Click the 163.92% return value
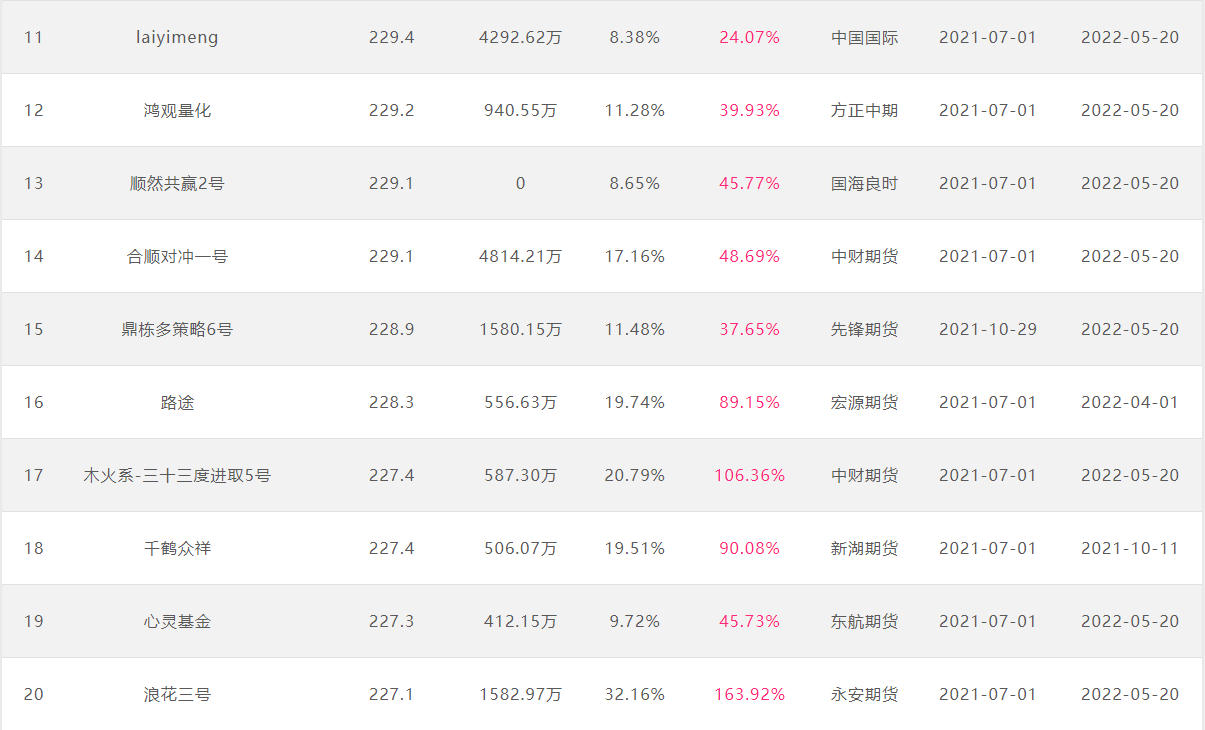This screenshot has width=1205, height=730. coord(749,695)
